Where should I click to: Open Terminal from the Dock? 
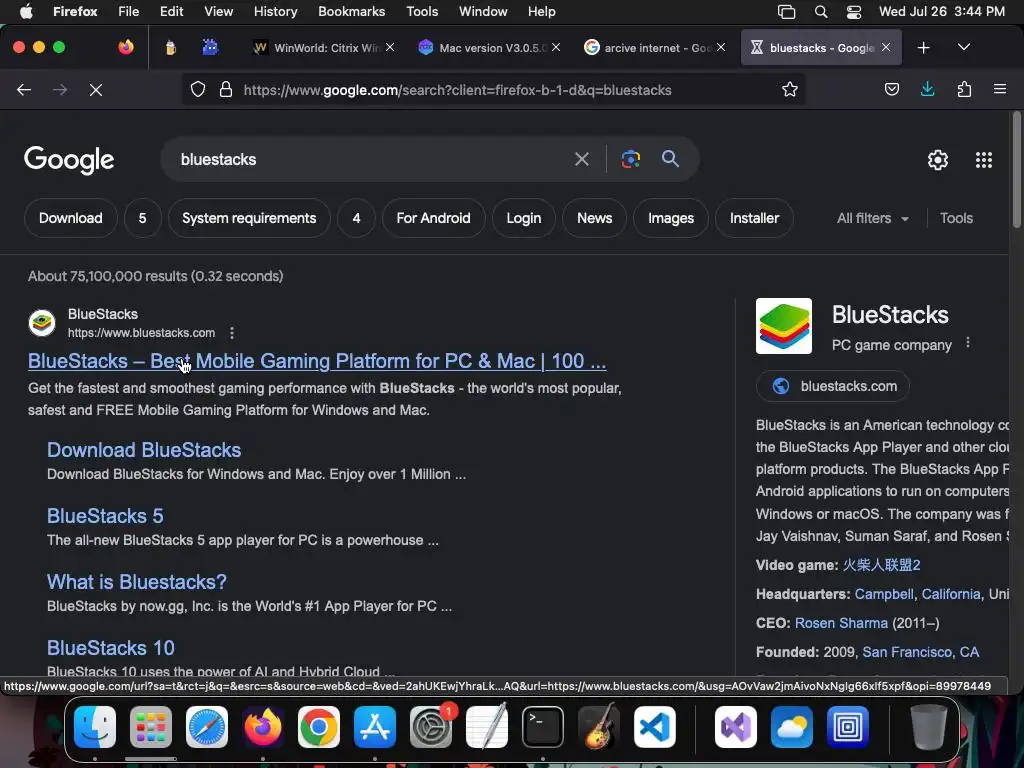(543, 726)
